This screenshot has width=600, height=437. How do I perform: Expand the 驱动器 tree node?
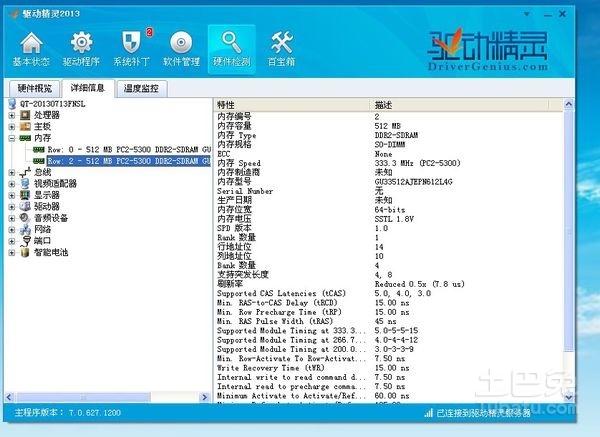pyautogui.click(x=12, y=207)
